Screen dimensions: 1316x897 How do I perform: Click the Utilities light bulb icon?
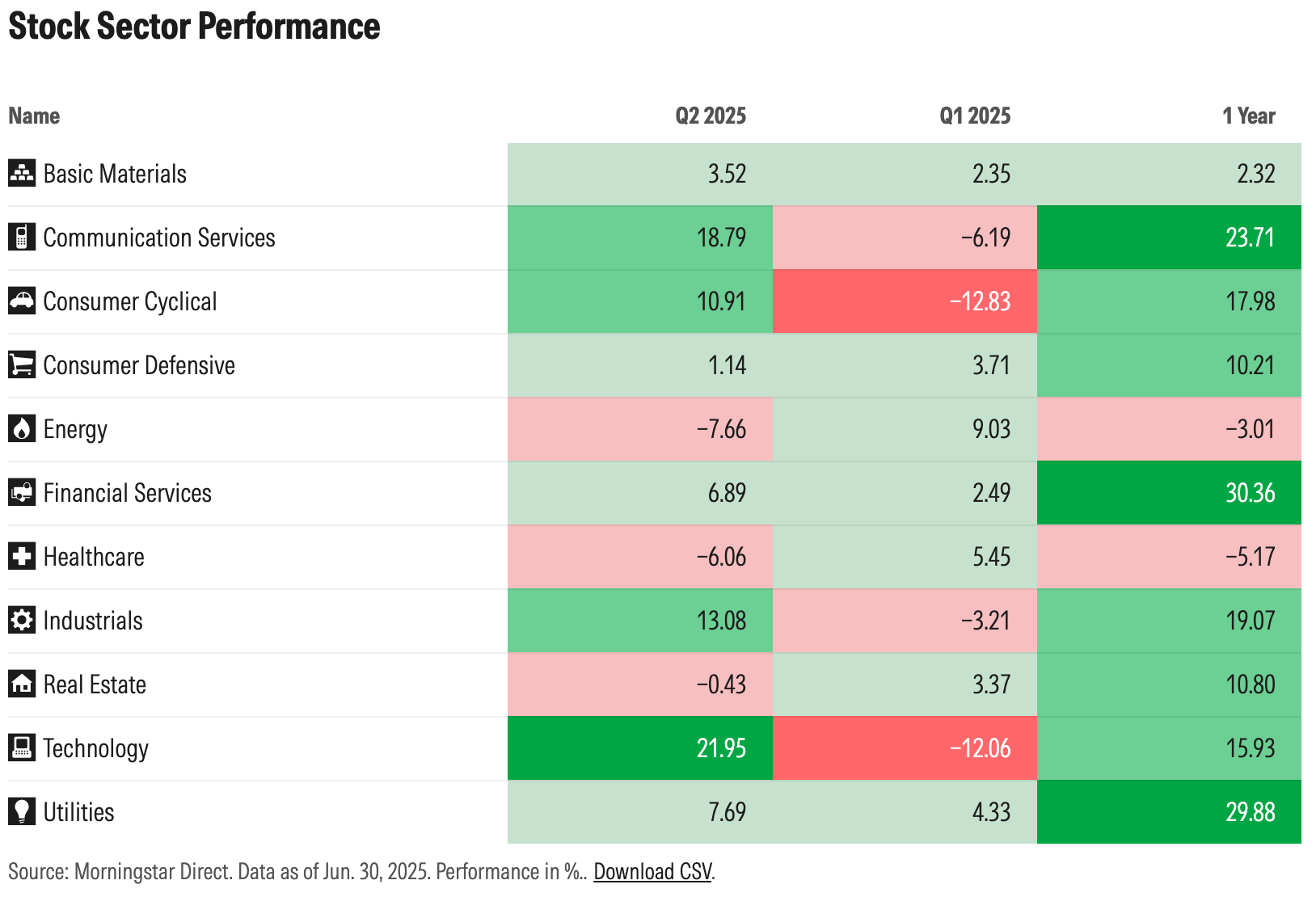[x=22, y=812]
